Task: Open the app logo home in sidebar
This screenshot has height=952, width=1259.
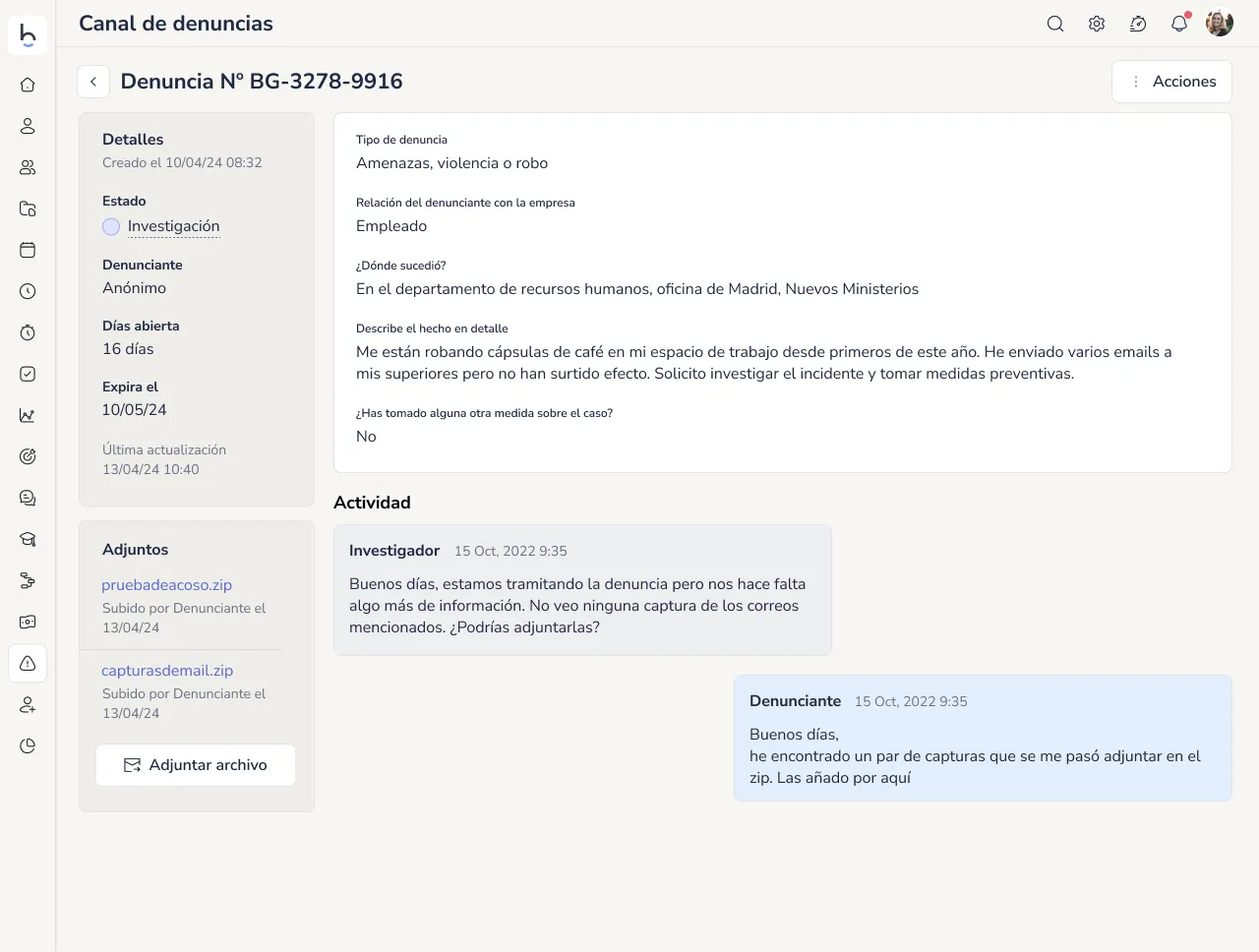Action: tap(28, 34)
